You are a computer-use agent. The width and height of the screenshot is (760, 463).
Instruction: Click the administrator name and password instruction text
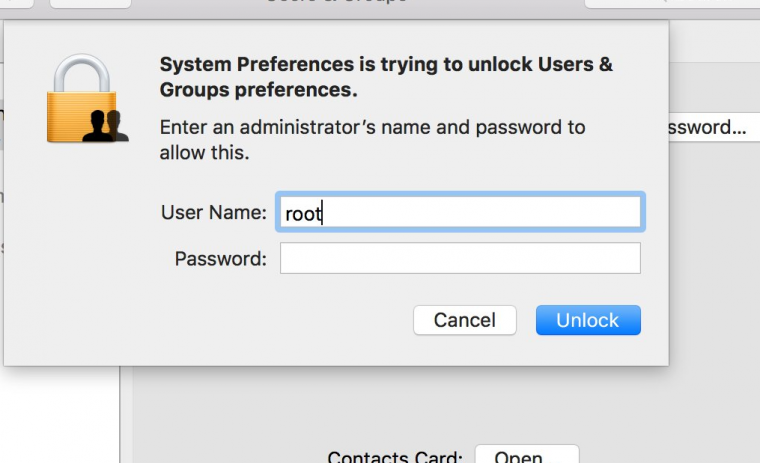click(x=372, y=140)
